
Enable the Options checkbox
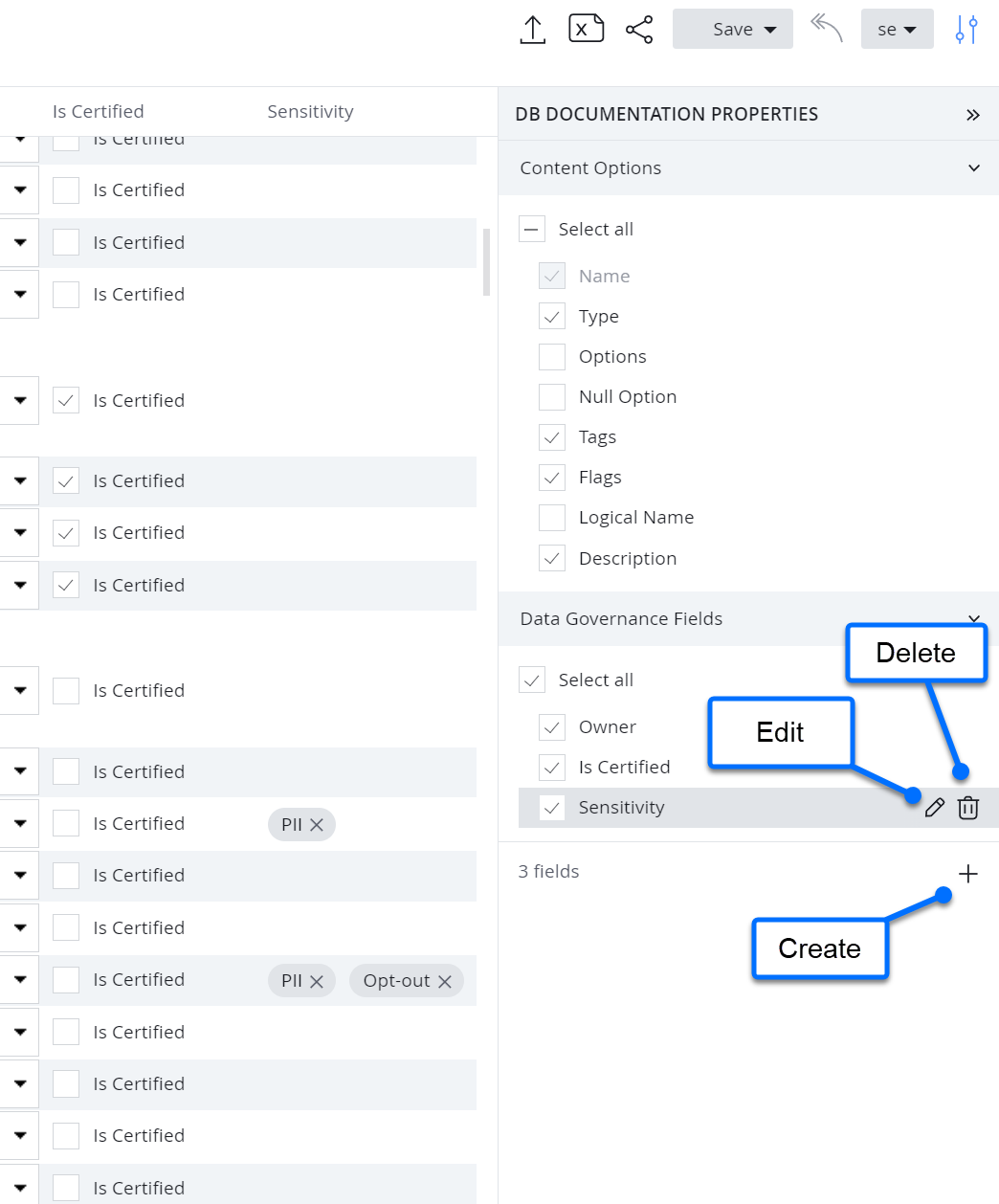(x=552, y=356)
